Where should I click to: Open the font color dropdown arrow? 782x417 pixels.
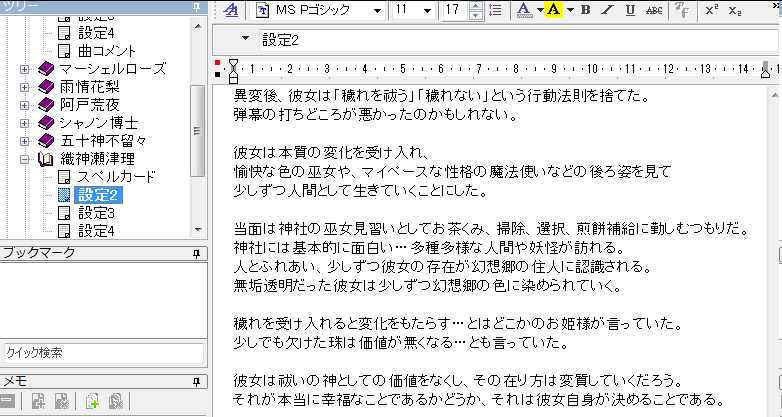pyautogui.click(x=540, y=10)
